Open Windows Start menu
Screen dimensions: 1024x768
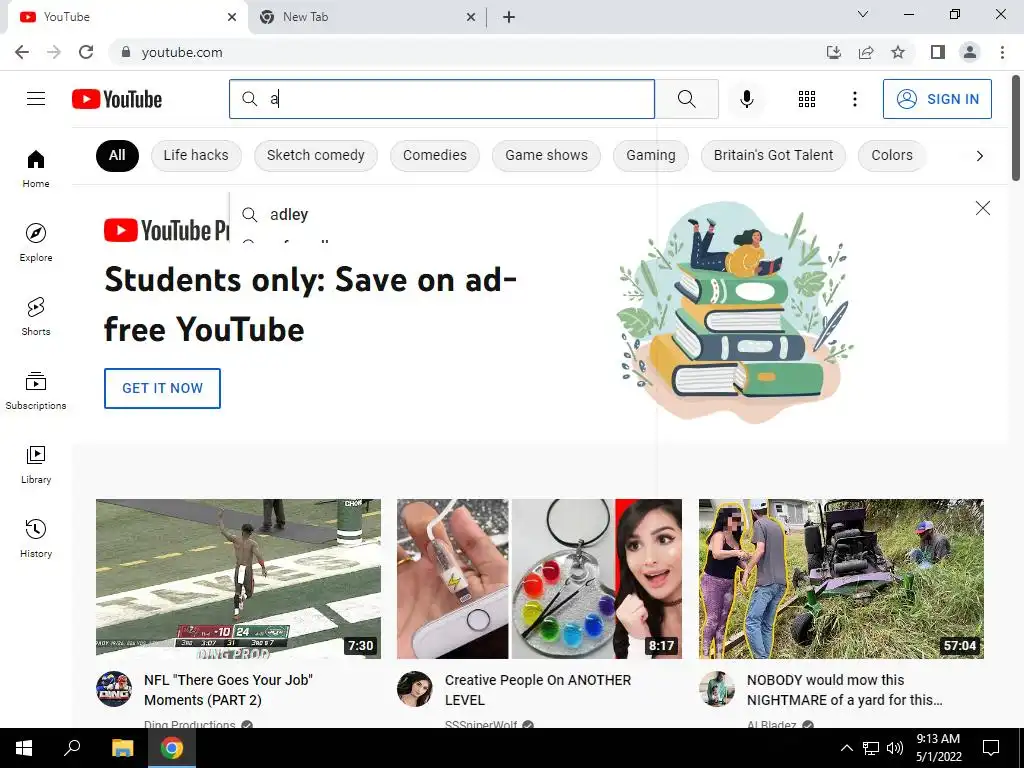click(24, 748)
